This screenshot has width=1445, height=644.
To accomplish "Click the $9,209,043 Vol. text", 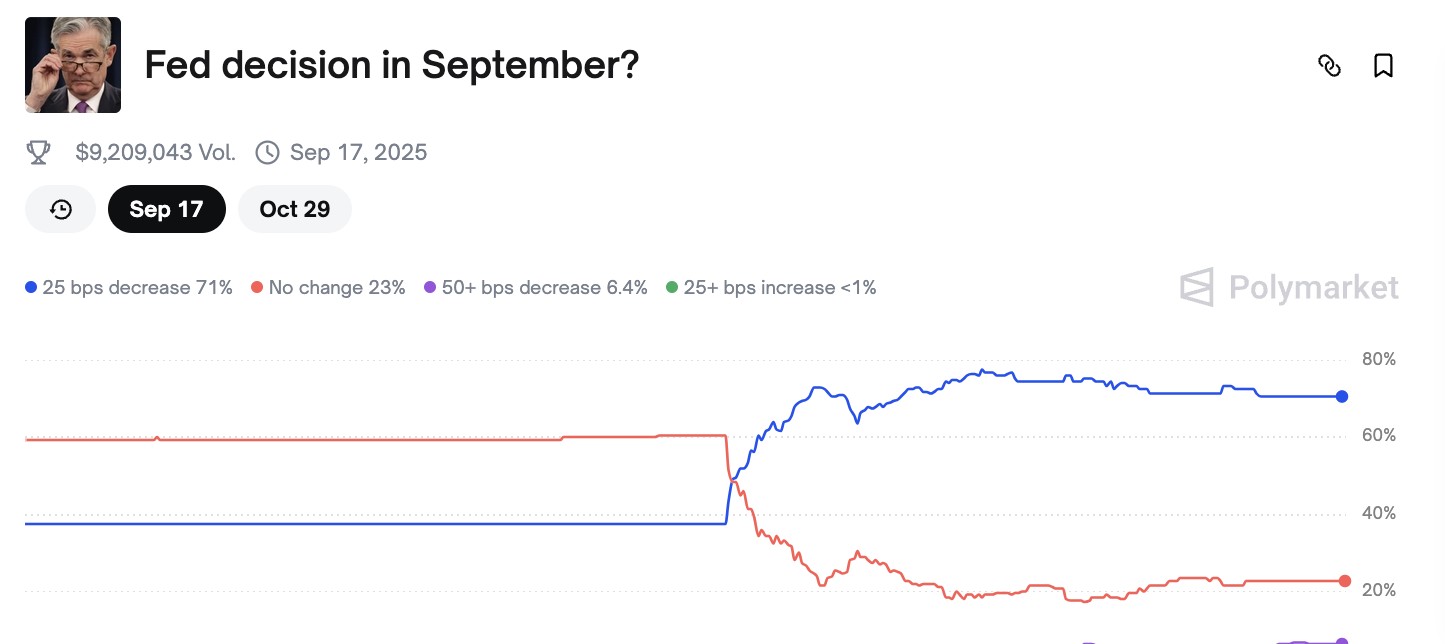I will (155, 152).
